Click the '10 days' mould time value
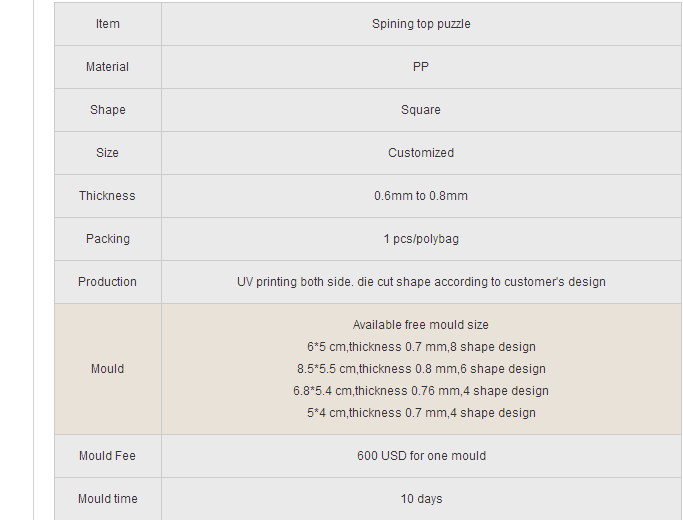 421,499
